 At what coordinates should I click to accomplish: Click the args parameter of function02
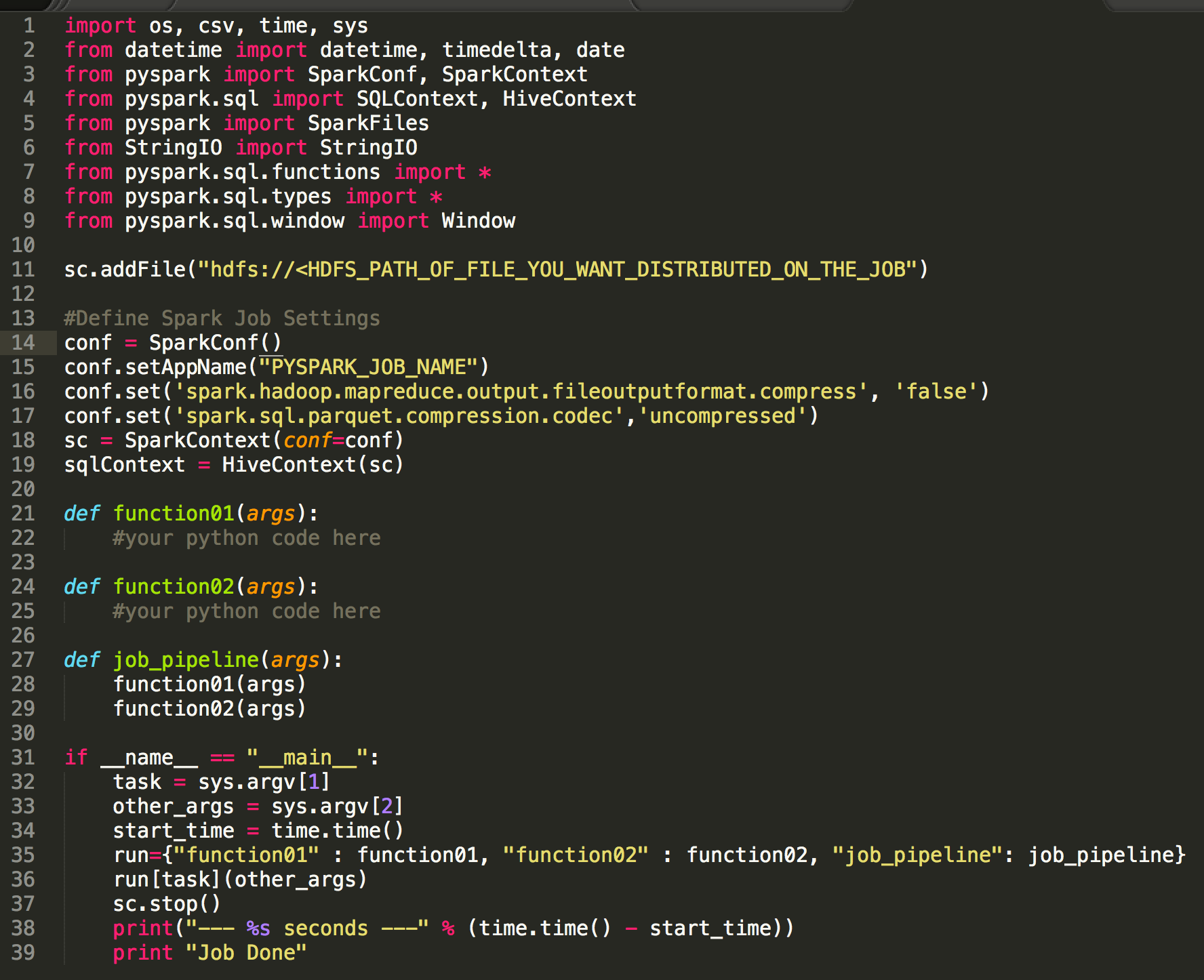click(270, 586)
